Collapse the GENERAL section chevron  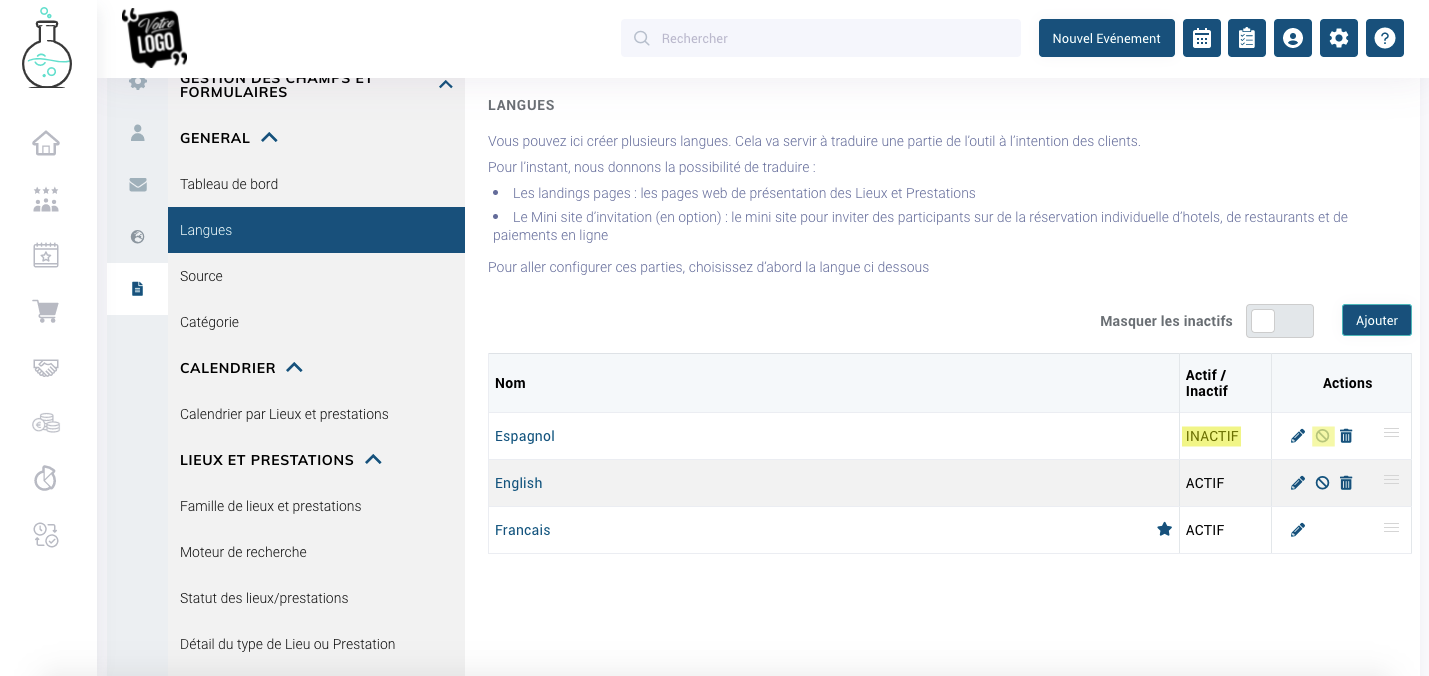(269, 138)
